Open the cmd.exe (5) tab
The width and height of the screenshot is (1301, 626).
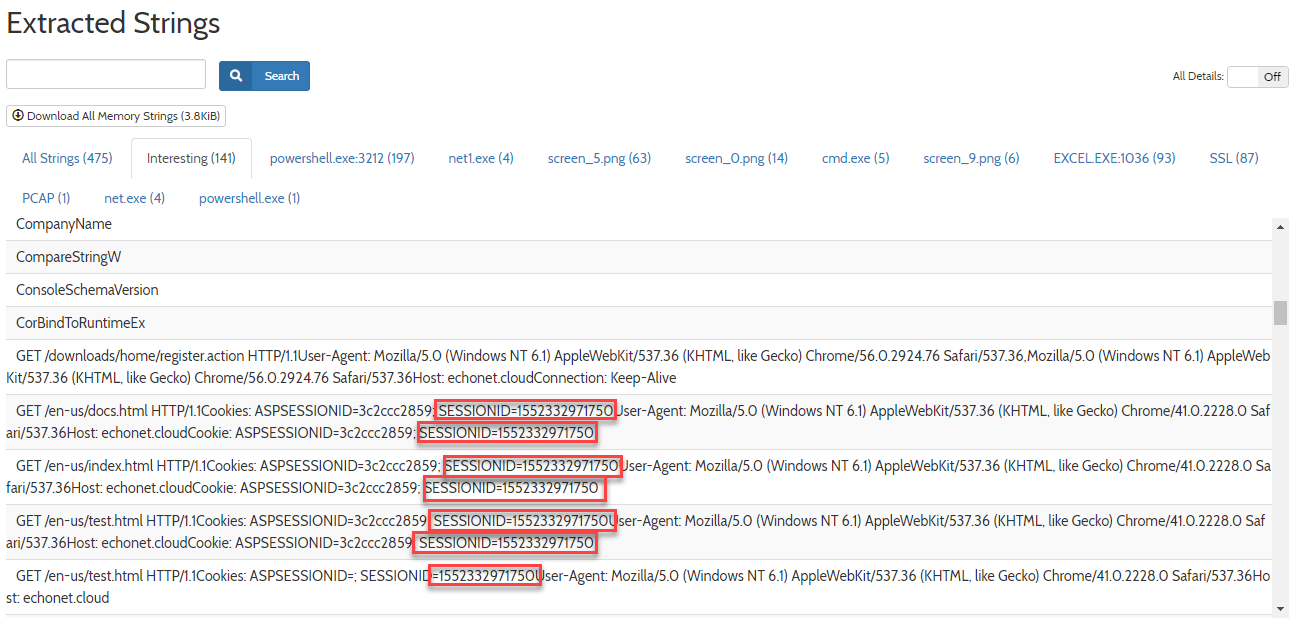click(855, 158)
